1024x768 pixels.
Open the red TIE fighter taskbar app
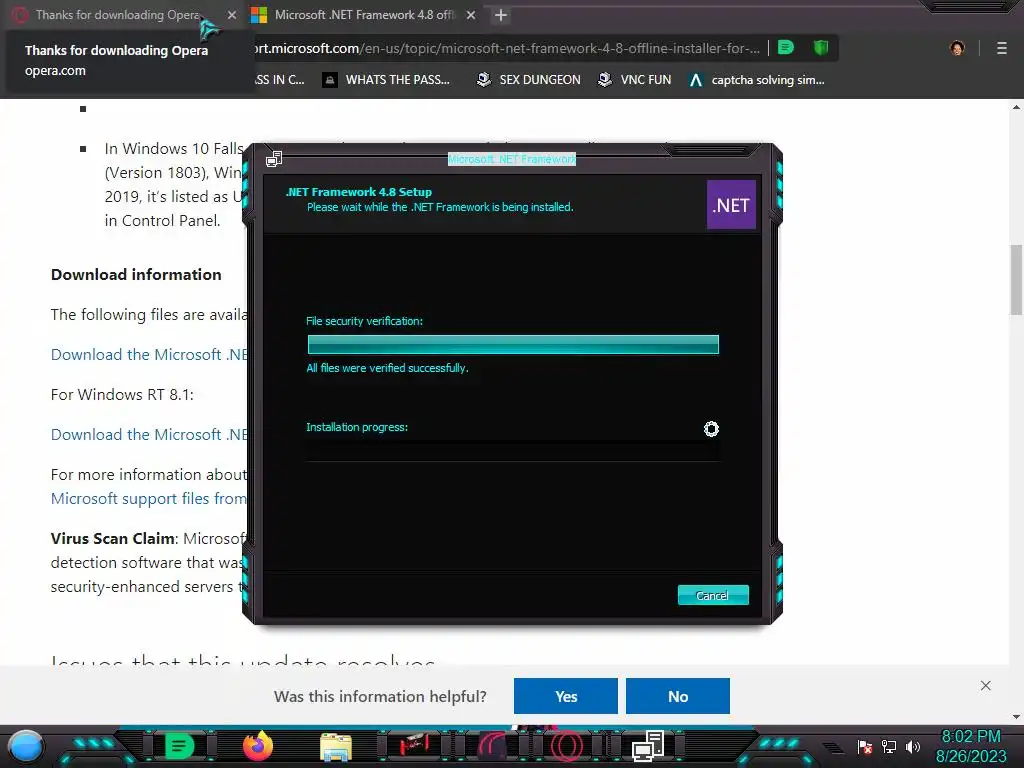click(414, 746)
